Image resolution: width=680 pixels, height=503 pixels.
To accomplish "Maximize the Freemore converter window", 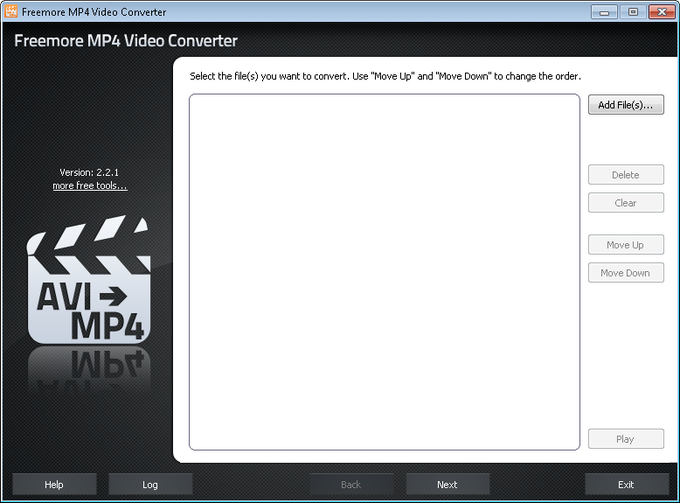I will [x=633, y=12].
